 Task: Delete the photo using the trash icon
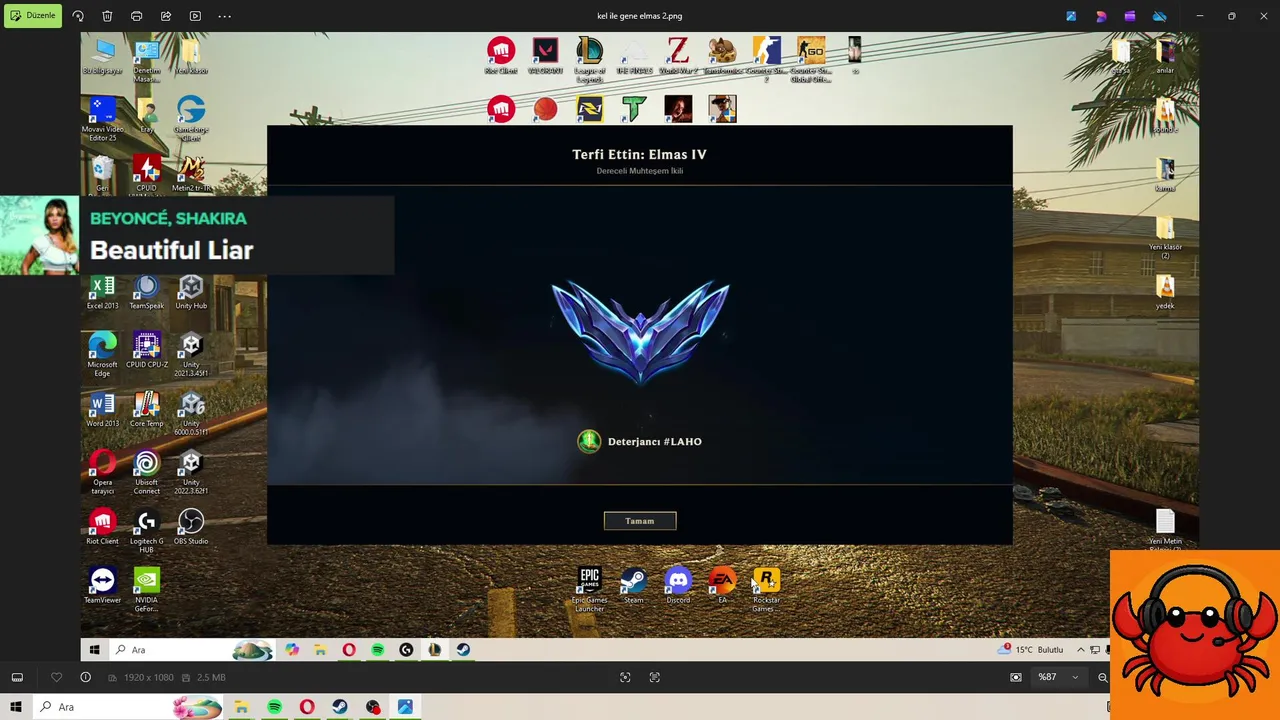pyautogui.click(x=107, y=16)
